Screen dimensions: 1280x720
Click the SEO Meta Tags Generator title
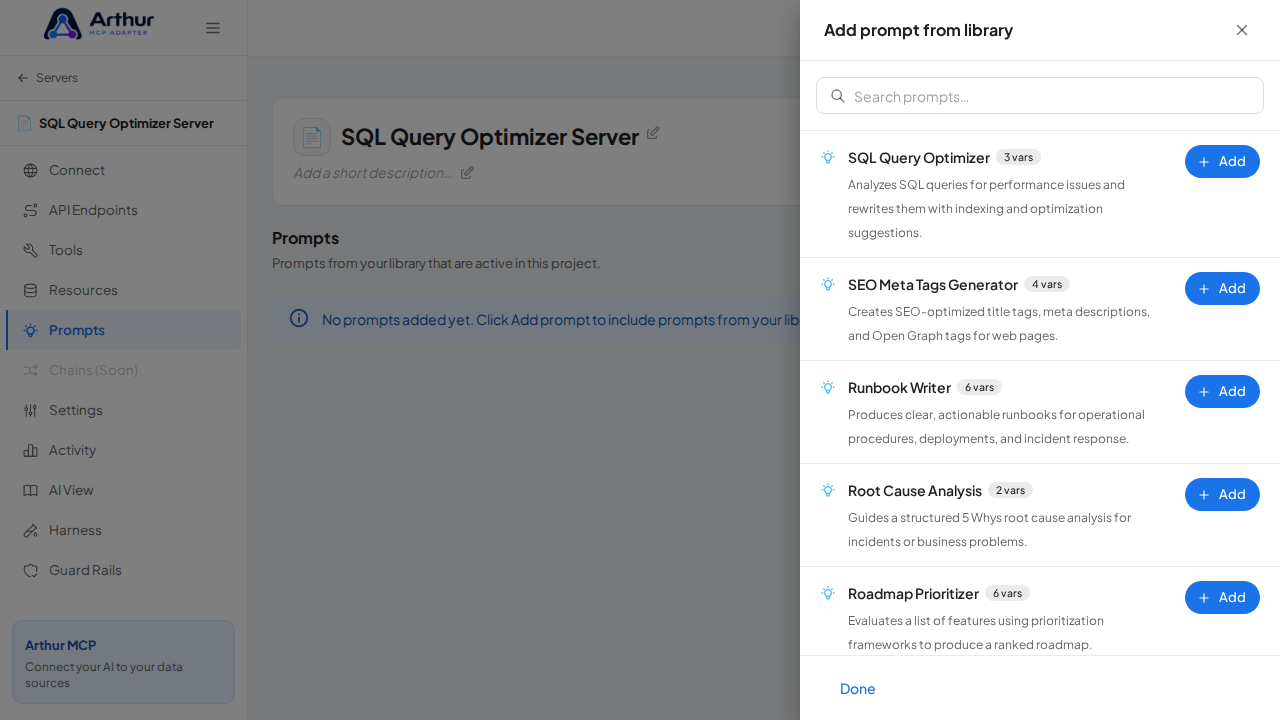coord(933,285)
